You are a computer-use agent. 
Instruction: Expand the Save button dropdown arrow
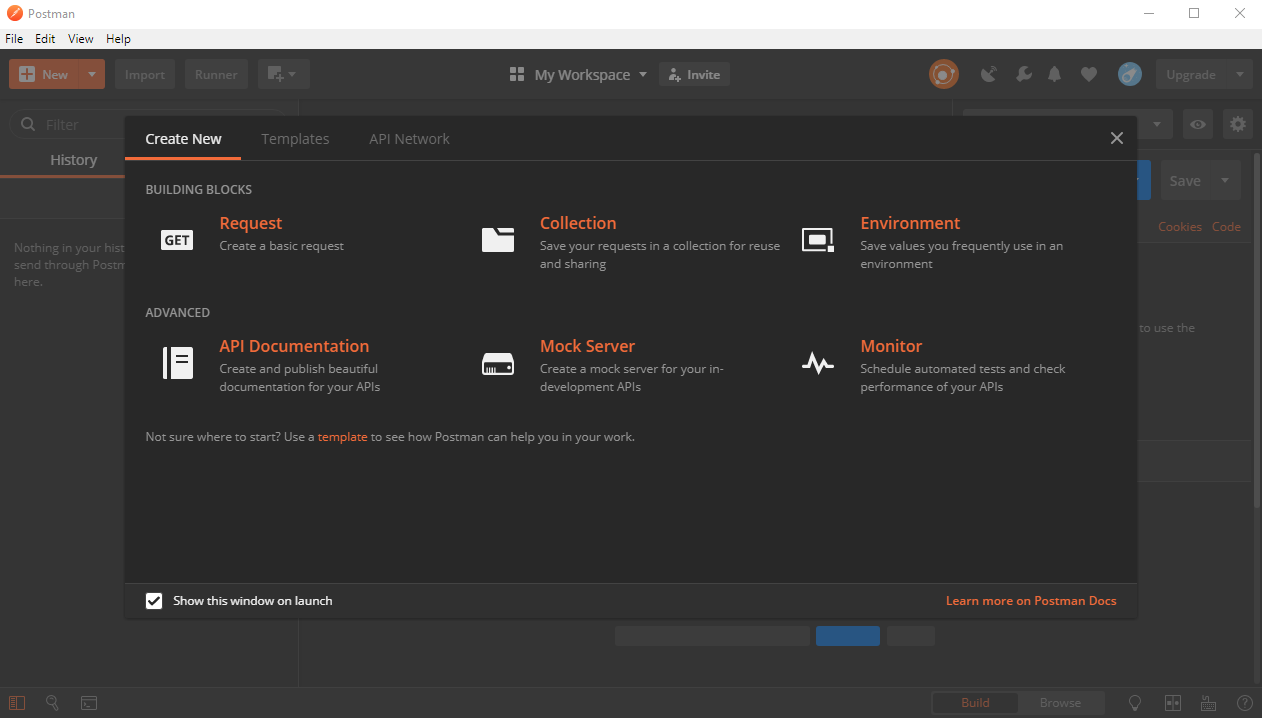(1225, 181)
